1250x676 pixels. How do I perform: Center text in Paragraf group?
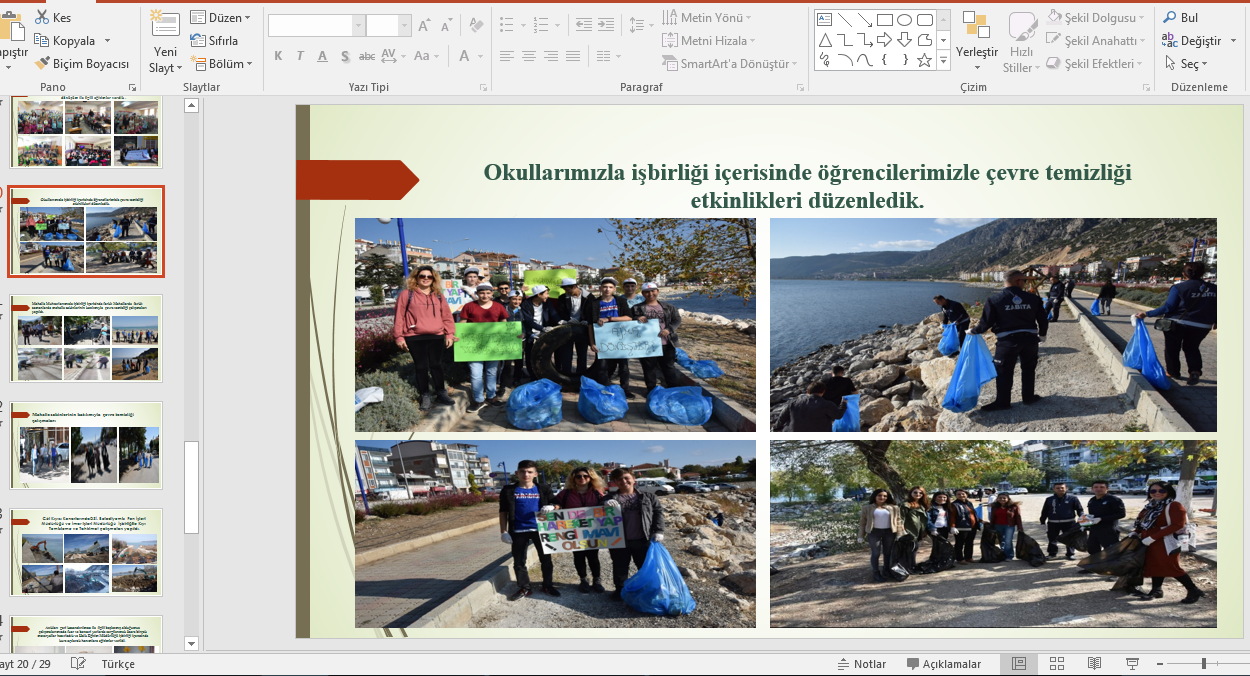pyautogui.click(x=528, y=56)
